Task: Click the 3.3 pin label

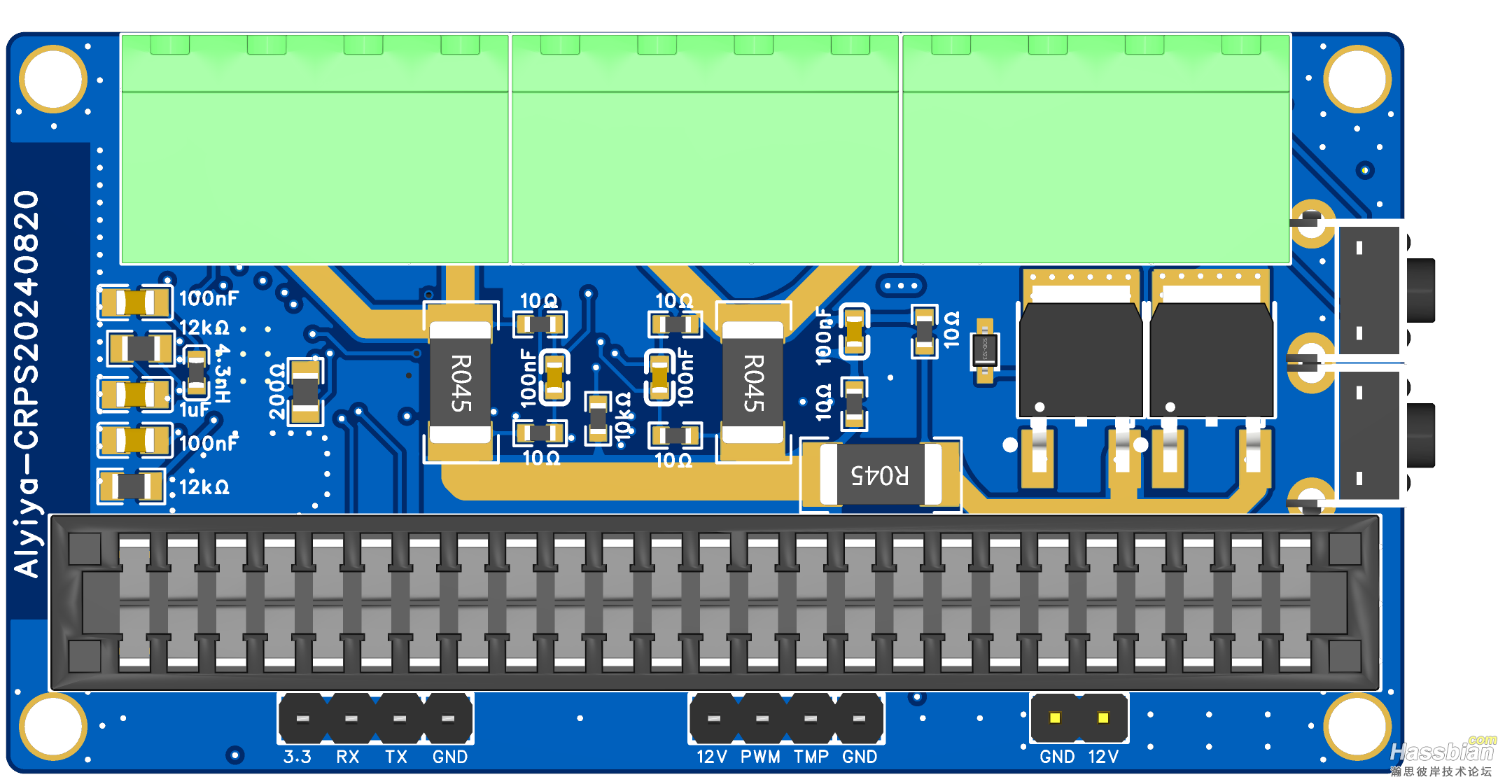Action: tap(297, 757)
